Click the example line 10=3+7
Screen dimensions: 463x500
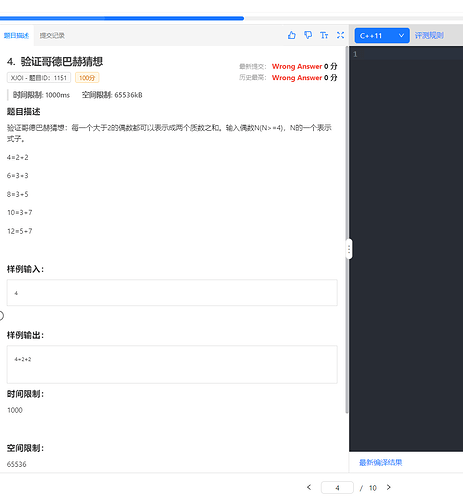click(20, 212)
